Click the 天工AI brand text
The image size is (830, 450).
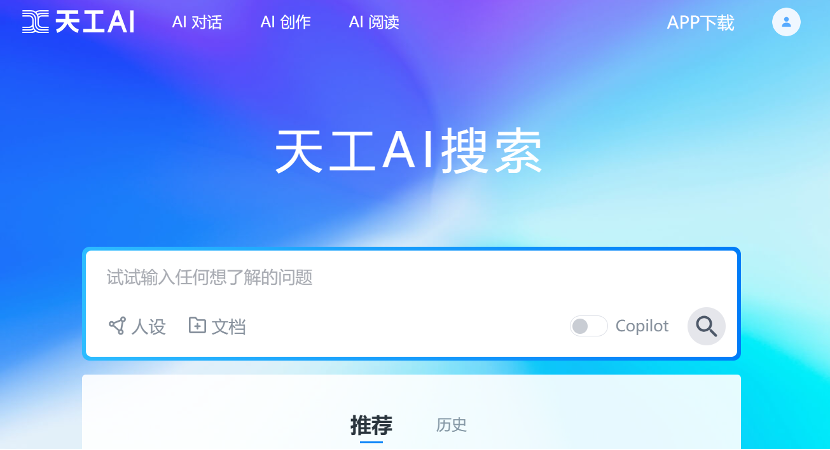click(x=95, y=22)
